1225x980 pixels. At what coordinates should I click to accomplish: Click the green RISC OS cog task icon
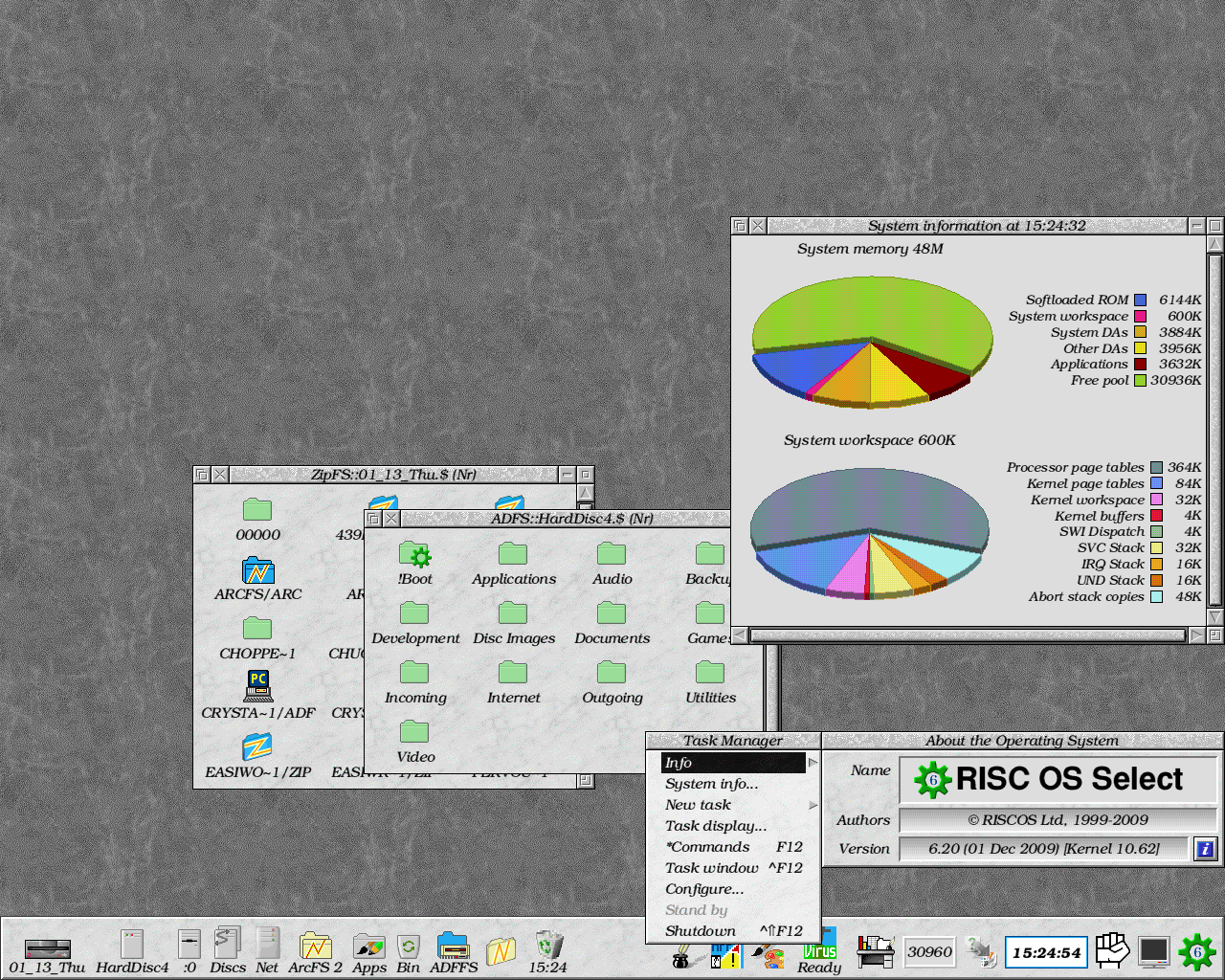1197,951
